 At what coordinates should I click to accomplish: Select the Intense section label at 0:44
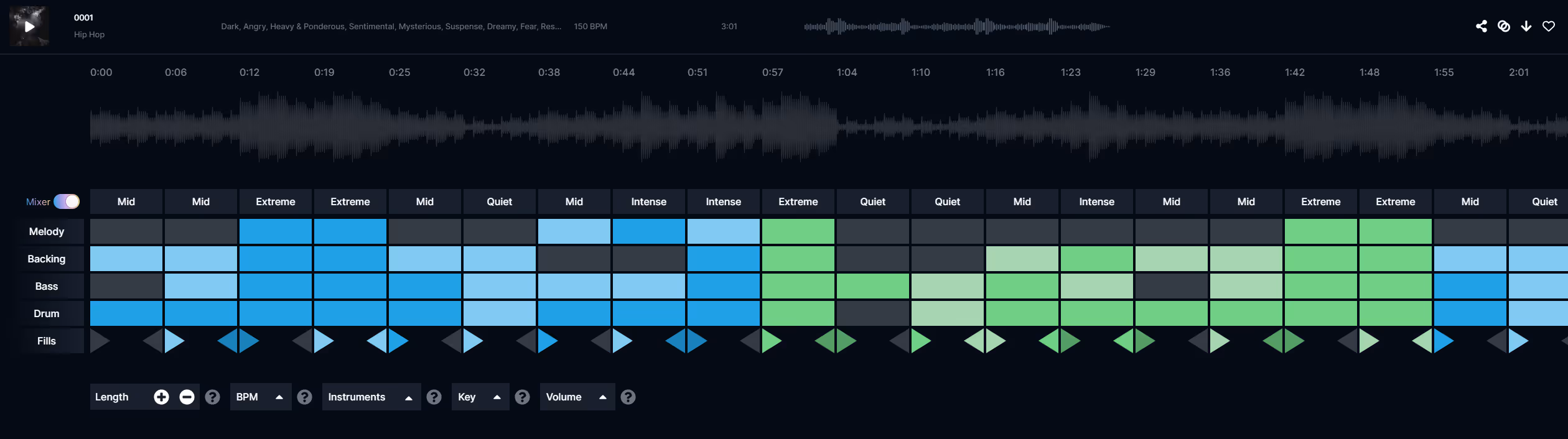pyautogui.click(x=649, y=201)
